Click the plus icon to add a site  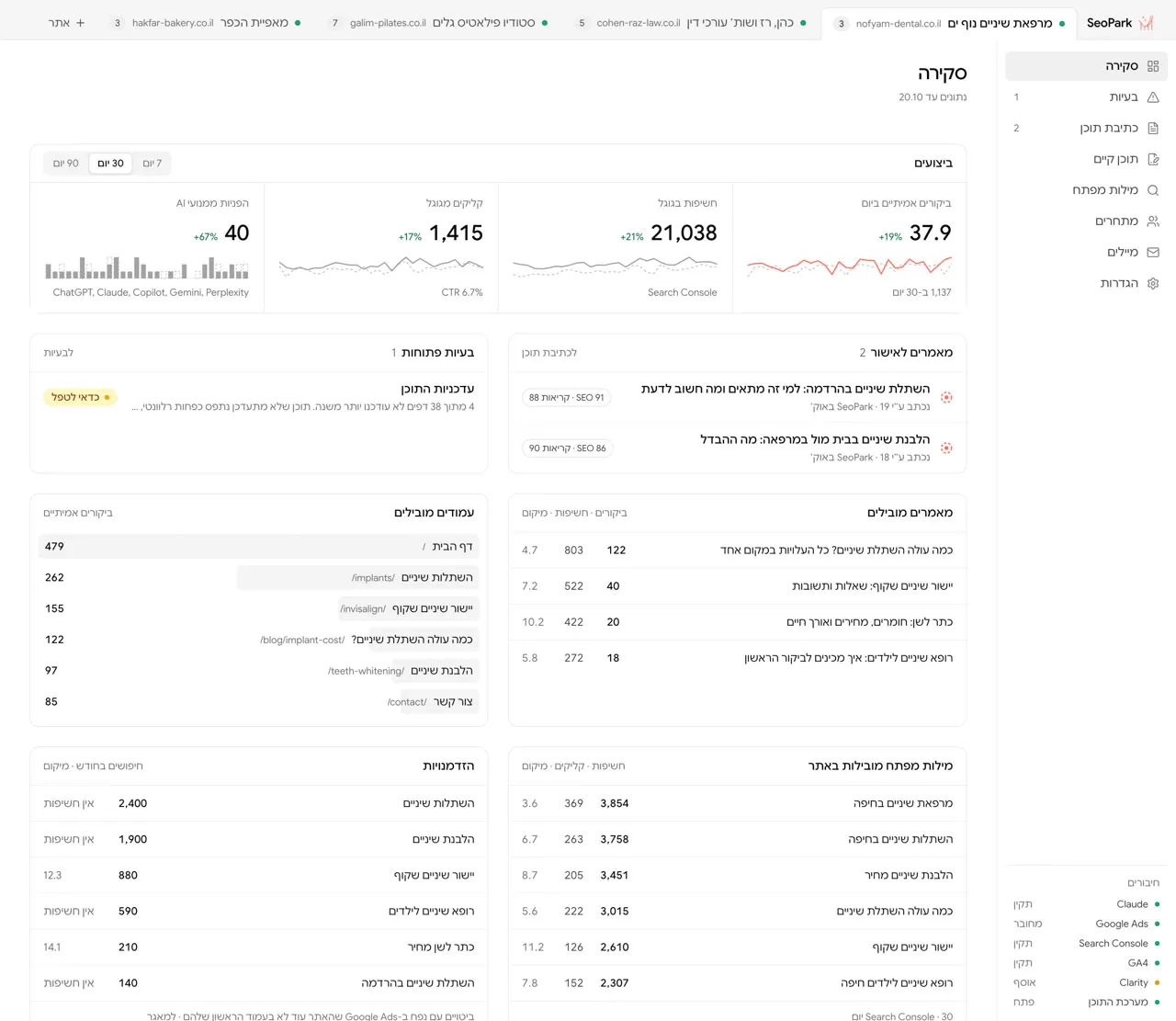[x=81, y=23]
